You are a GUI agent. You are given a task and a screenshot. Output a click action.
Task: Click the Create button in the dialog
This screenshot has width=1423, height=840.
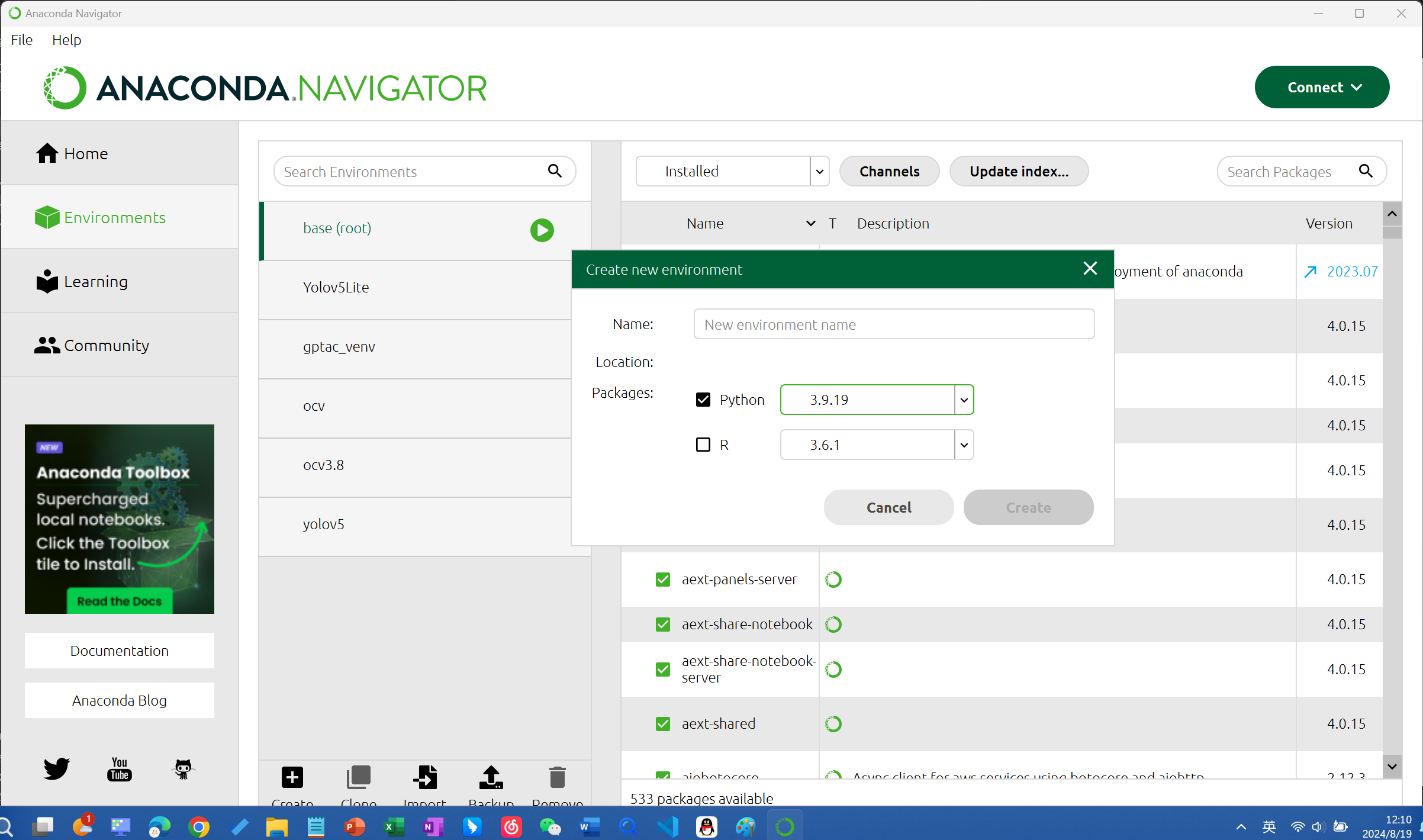(1029, 507)
